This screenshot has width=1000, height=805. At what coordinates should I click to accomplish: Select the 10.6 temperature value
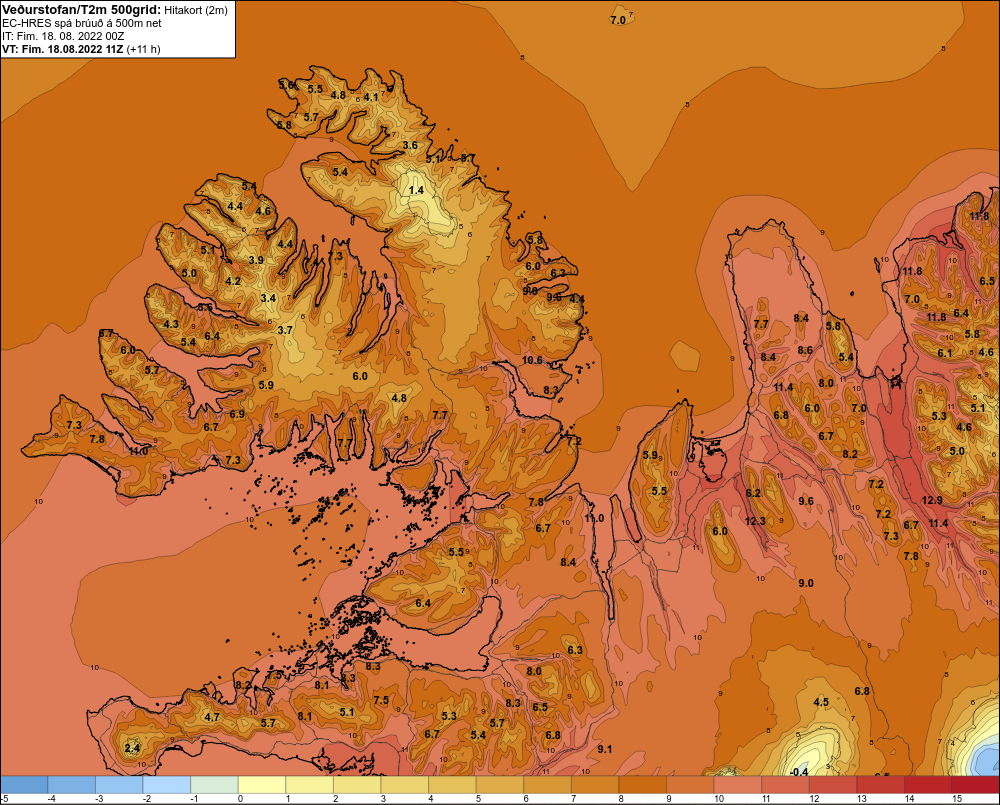click(532, 360)
